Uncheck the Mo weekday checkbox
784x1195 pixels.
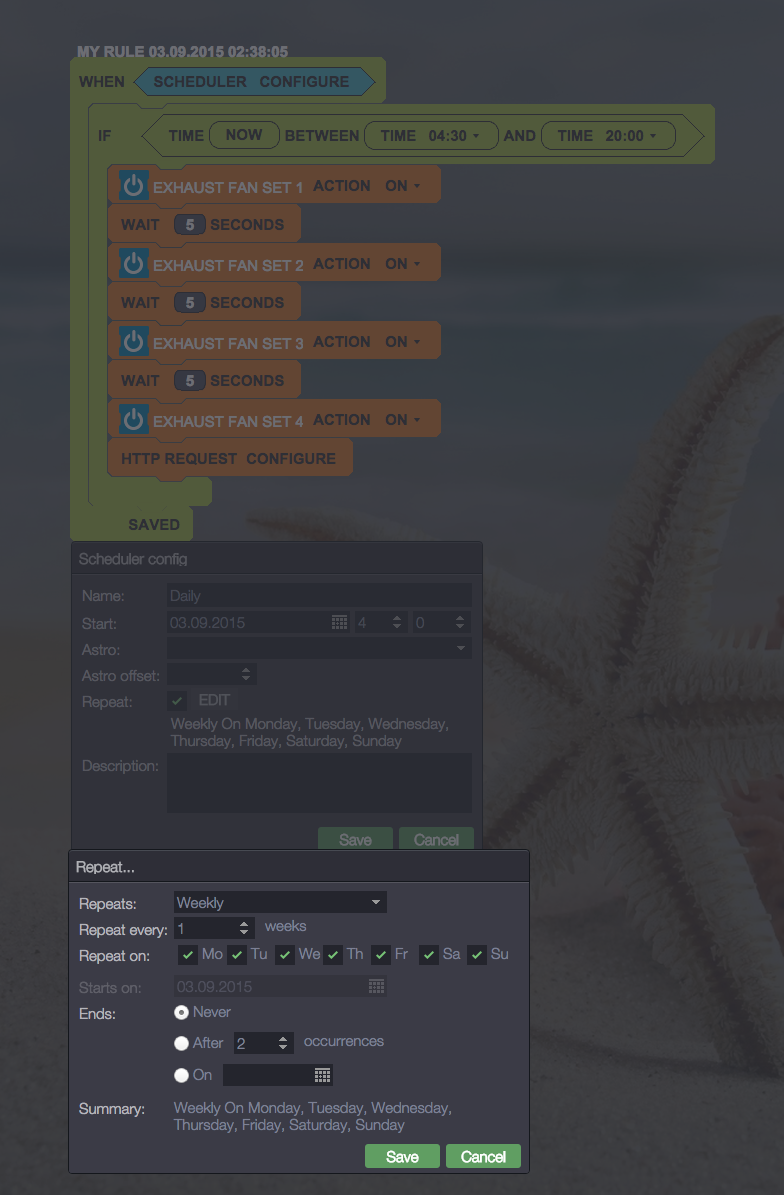[x=188, y=955]
